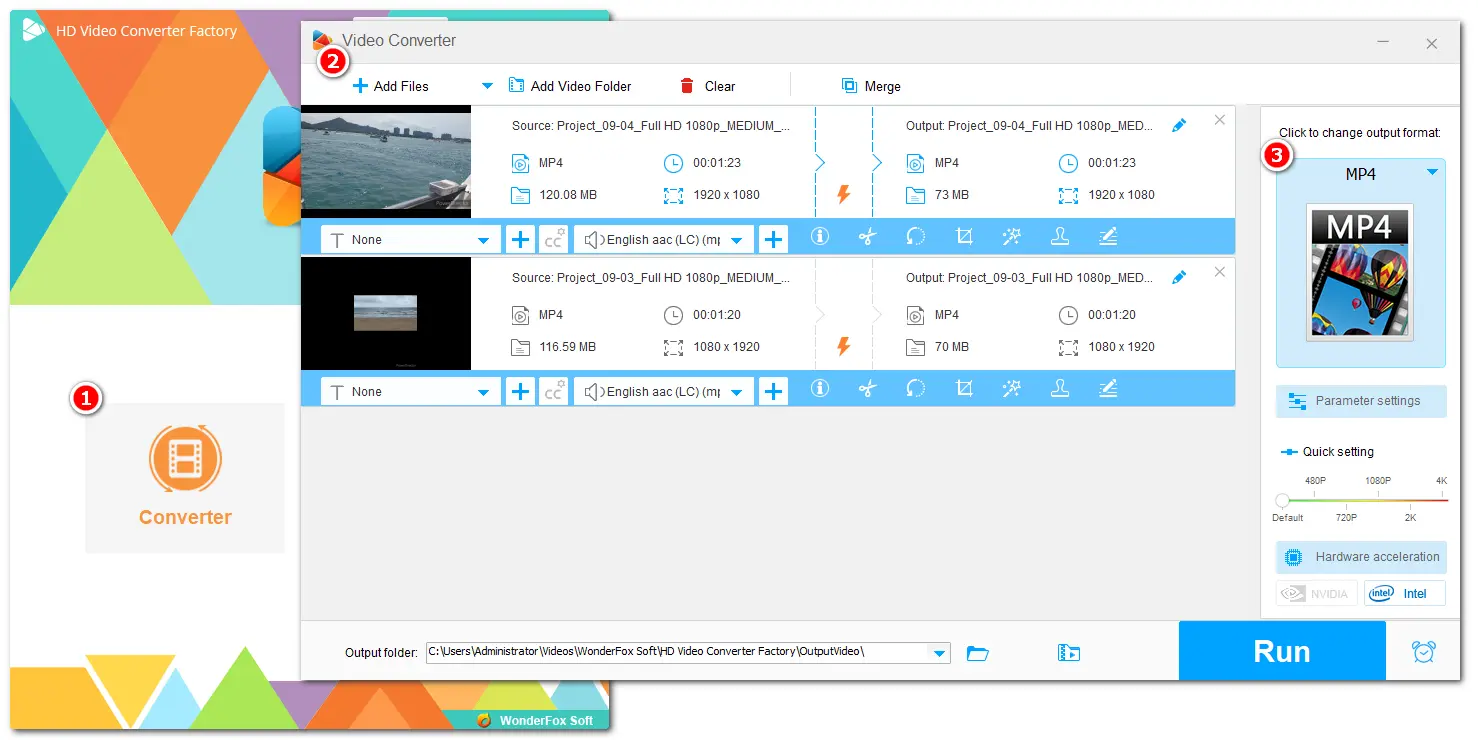
Task: Toggle Hardware acceleration
Action: pos(1361,557)
